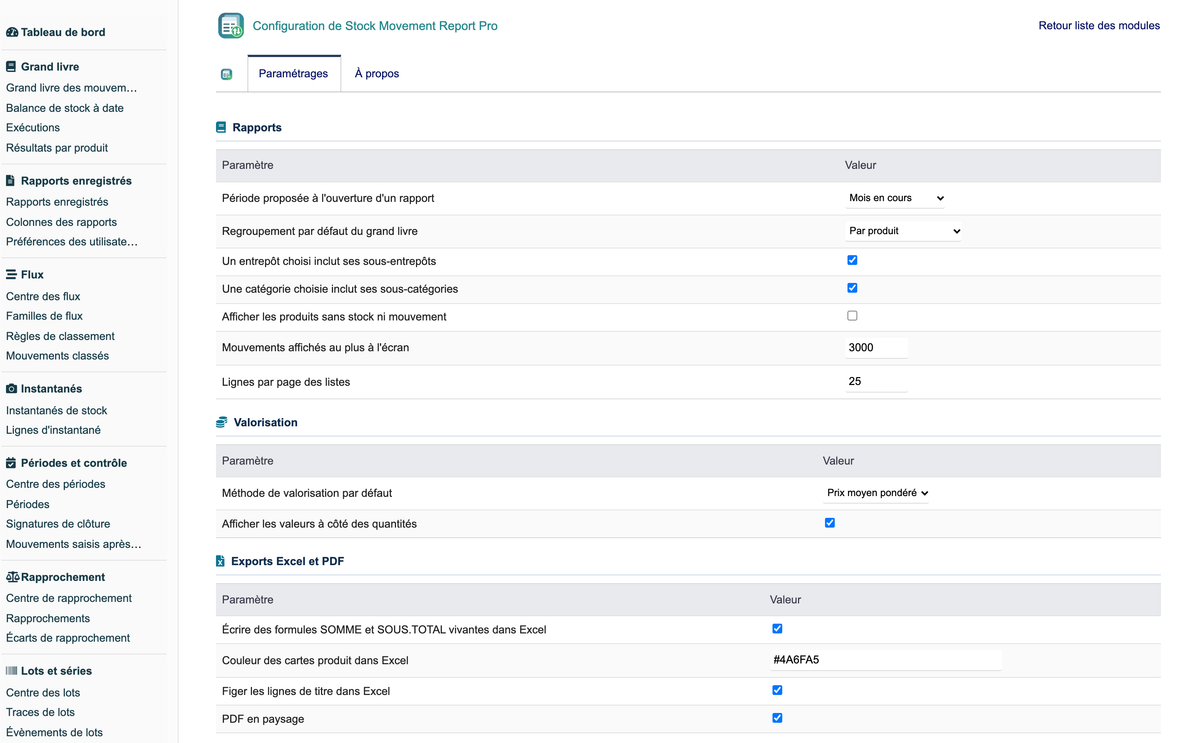Open Familles de flux

(44, 316)
